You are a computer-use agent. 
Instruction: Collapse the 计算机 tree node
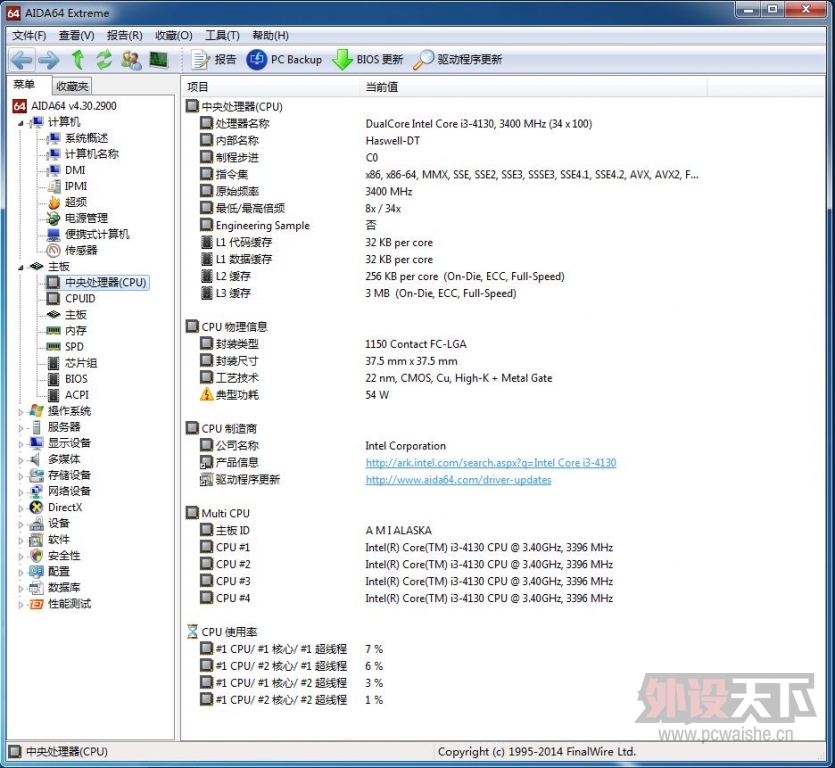coord(21,123)
